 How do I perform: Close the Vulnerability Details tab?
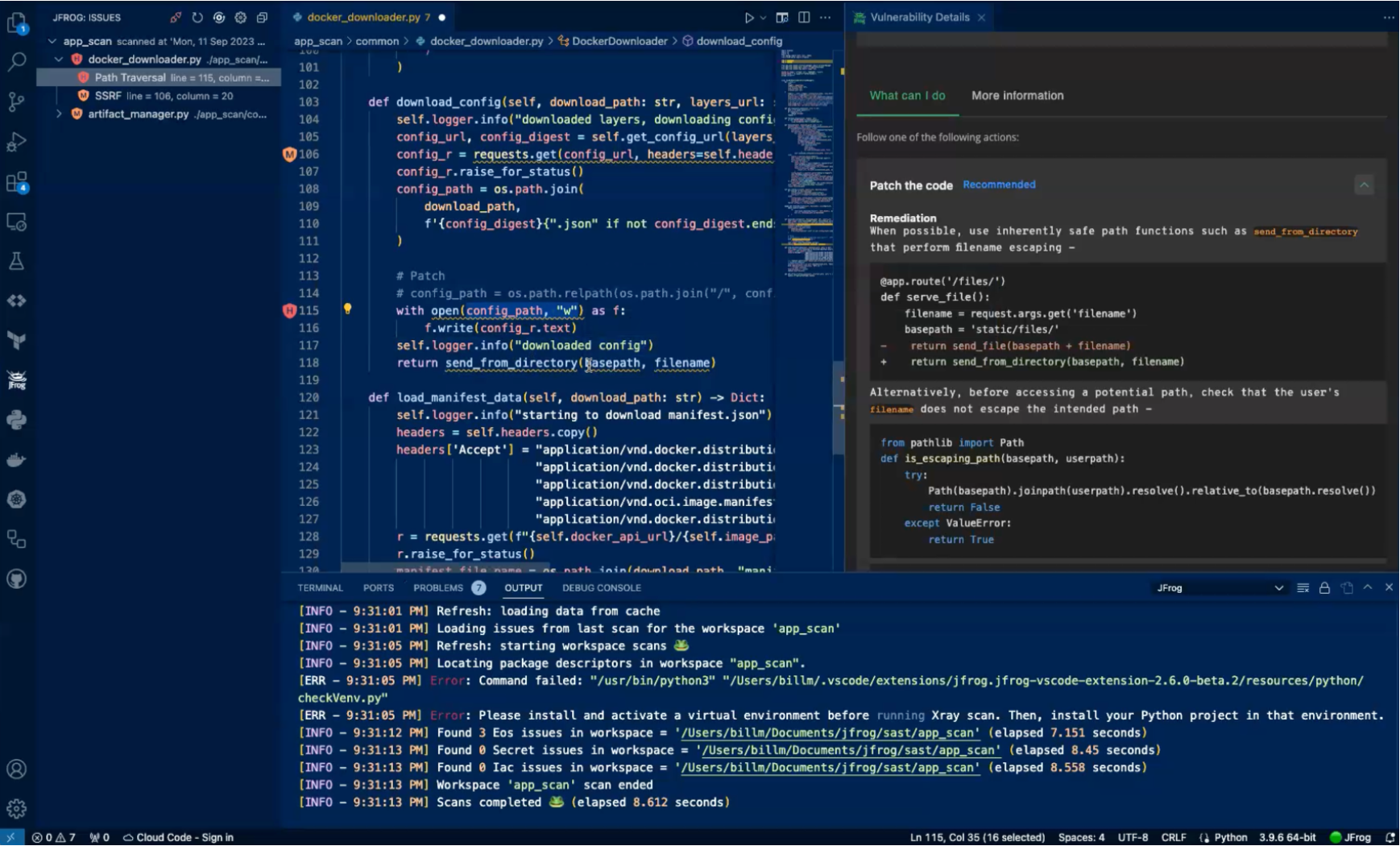click(x=981, y=18)
